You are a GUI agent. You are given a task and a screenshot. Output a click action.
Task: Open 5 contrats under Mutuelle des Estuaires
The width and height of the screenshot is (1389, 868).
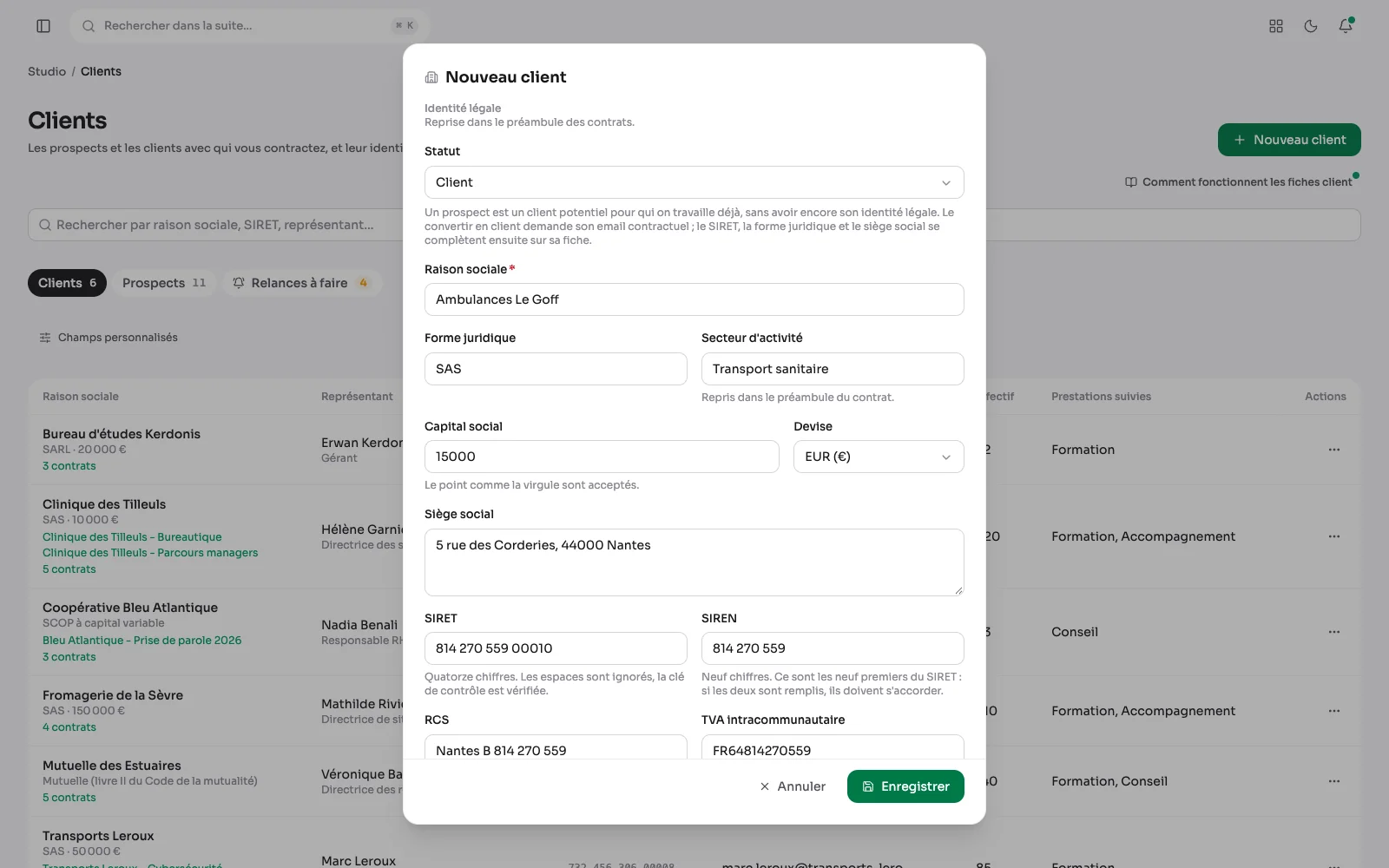coord(69,798)
